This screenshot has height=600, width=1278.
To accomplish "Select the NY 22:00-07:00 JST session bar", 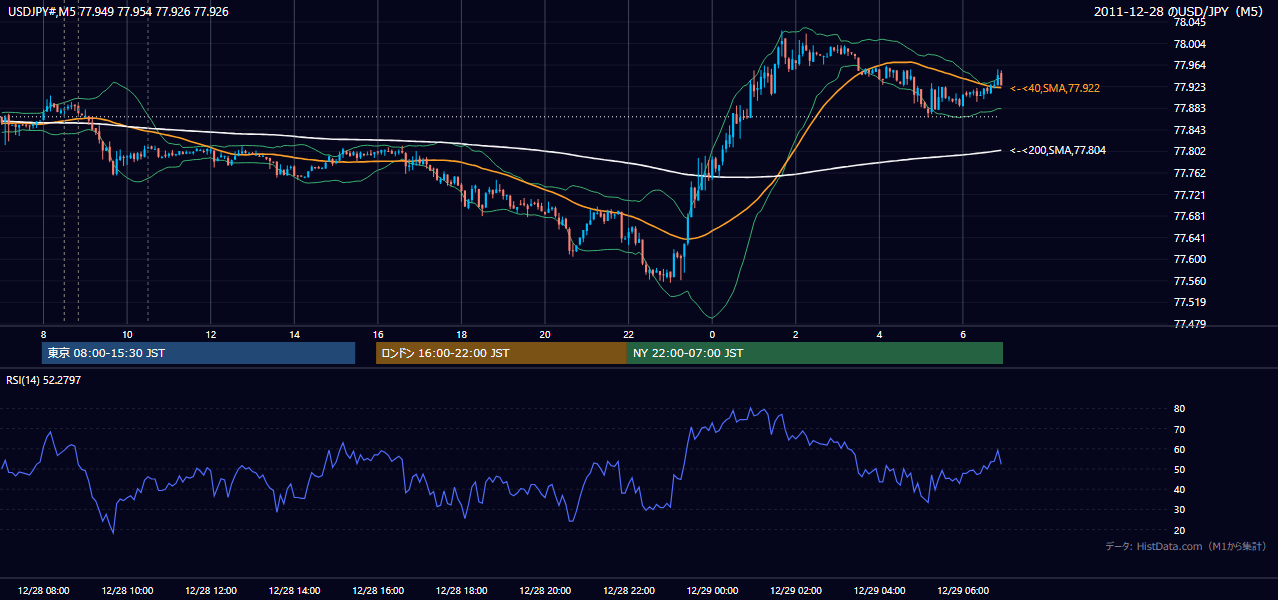I will pyautogui.click(x=815, y=353).
